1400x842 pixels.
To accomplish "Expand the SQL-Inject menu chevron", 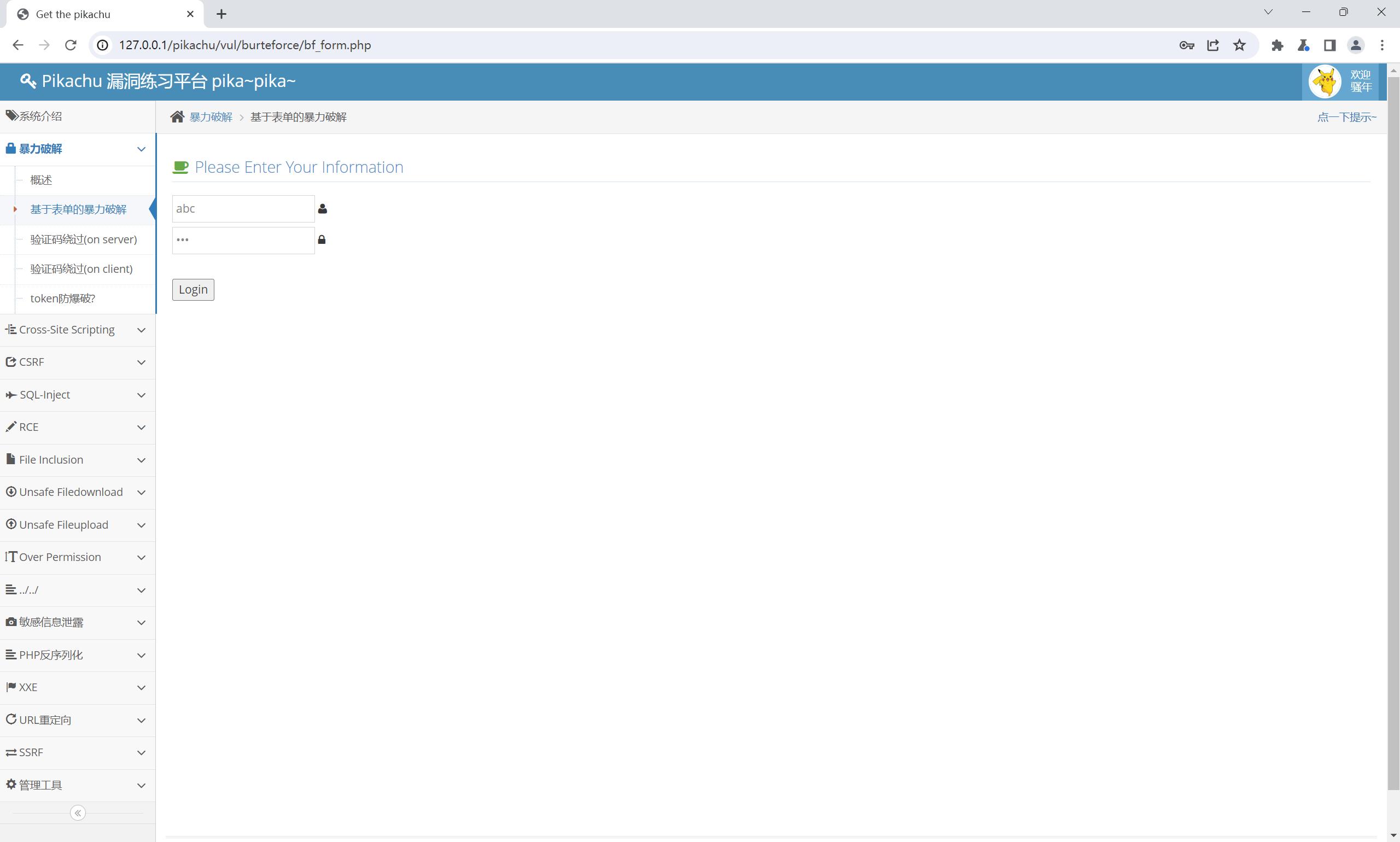I will click(x=141, y=395).
